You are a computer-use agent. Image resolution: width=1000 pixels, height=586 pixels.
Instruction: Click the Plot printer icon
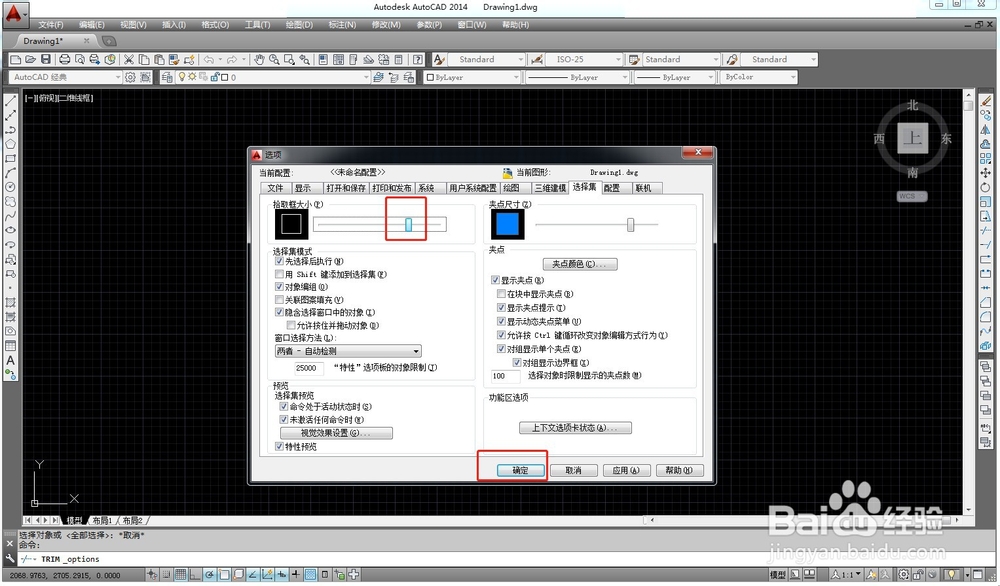point(64,59)
